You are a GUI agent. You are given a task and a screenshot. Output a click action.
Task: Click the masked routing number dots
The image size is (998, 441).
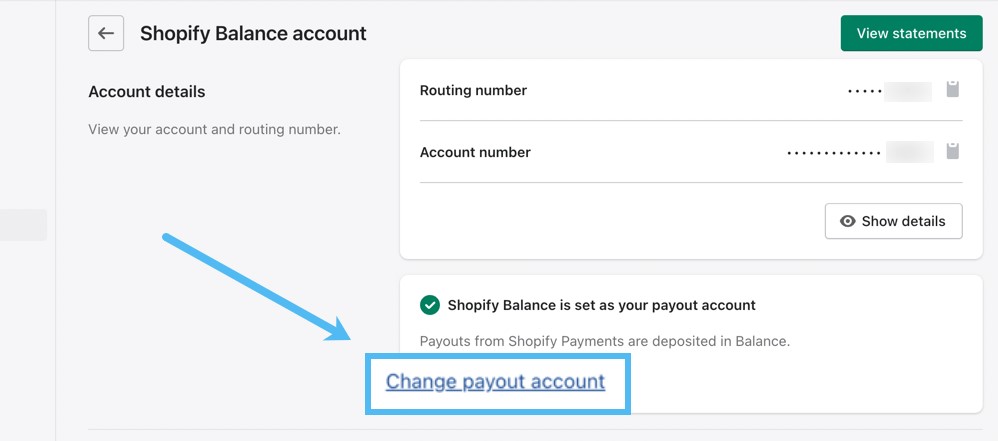(864, 91)
